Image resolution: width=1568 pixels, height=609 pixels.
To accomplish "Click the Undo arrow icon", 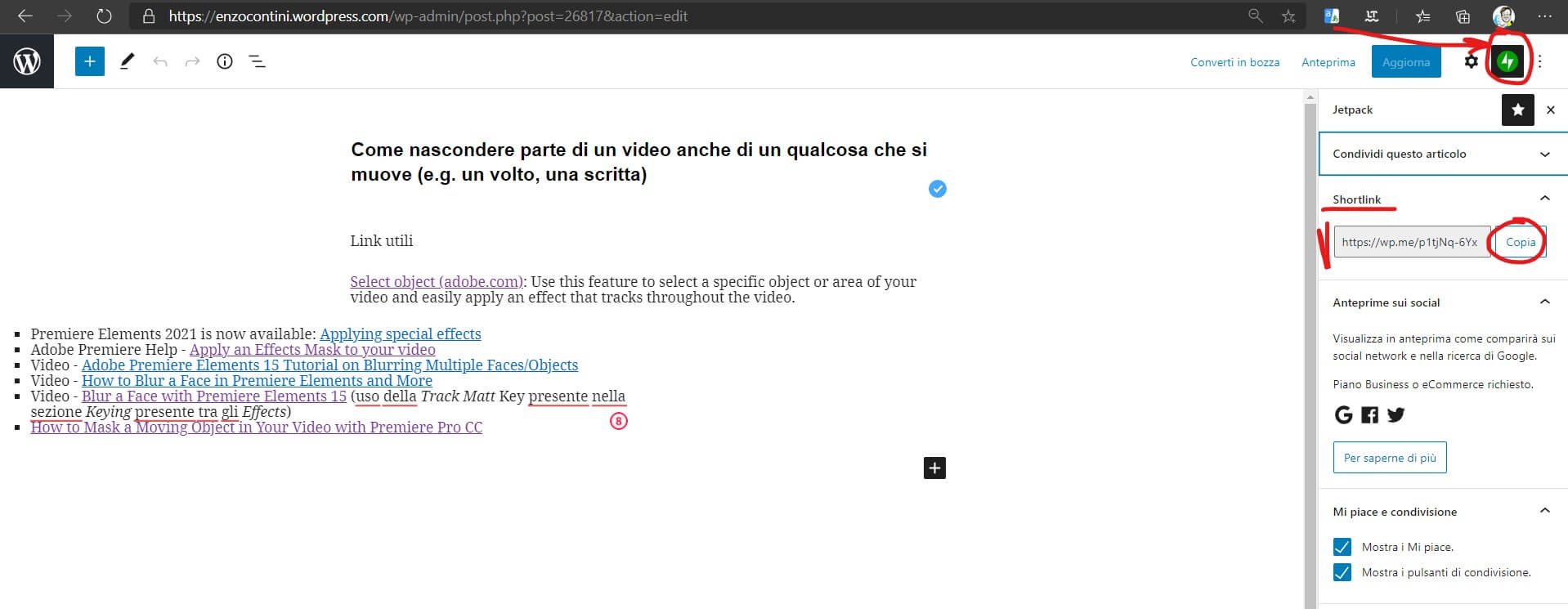I will [x=160, y=61].
